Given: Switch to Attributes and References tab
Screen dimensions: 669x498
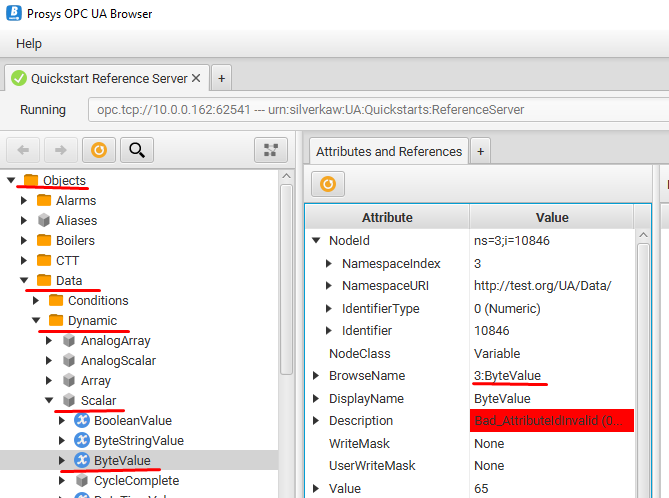Looking at the screenshot, I should coord(388,152).
